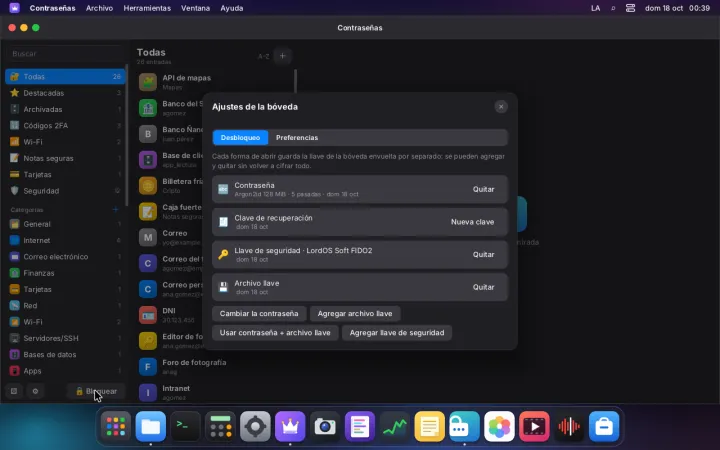Open System Settings gear in dock
Viewport: 720px width, 450px height.
(x=255, y=427)
